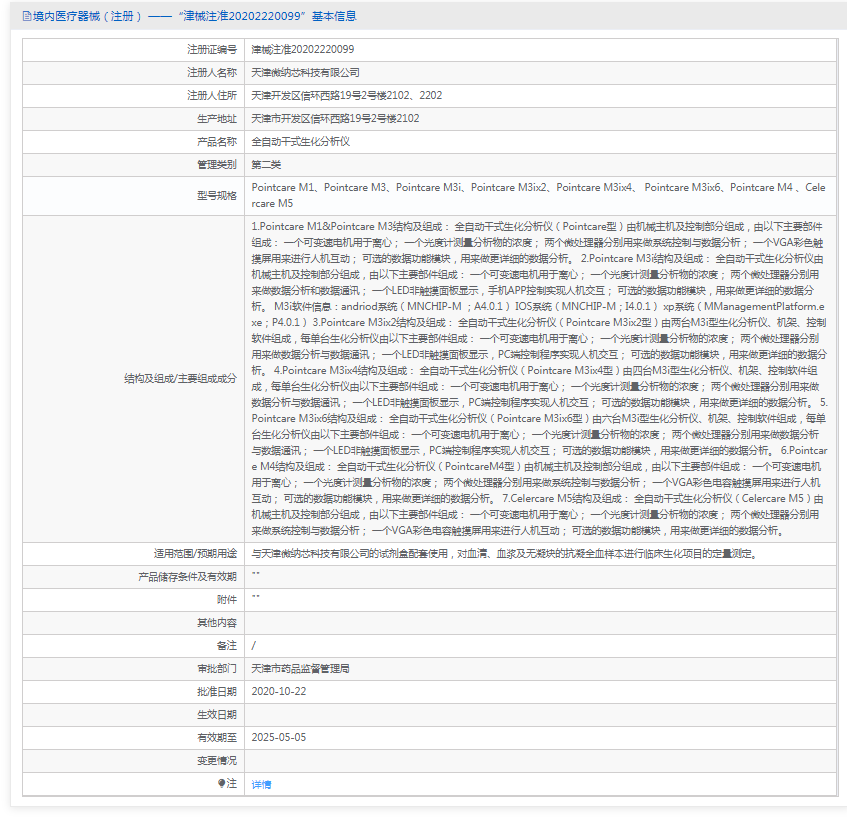847x820 pixels.
Task: Click the 生产地址 label
Action: pos(217,119)
